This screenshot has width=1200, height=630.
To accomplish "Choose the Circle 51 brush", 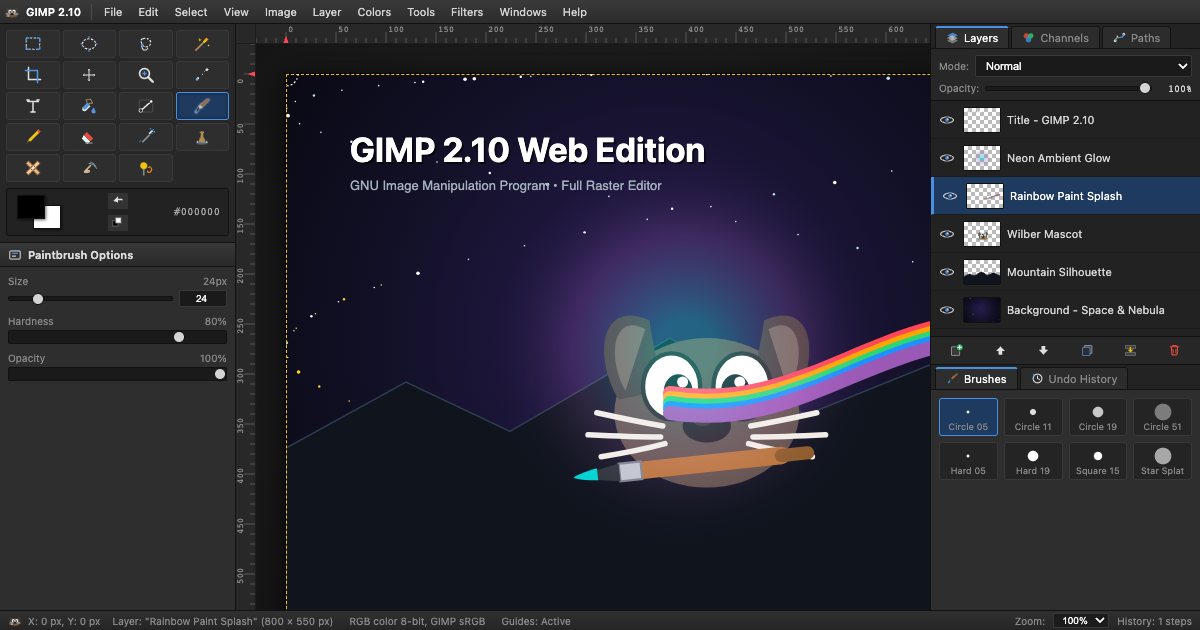I will (x=1162, y=417).
